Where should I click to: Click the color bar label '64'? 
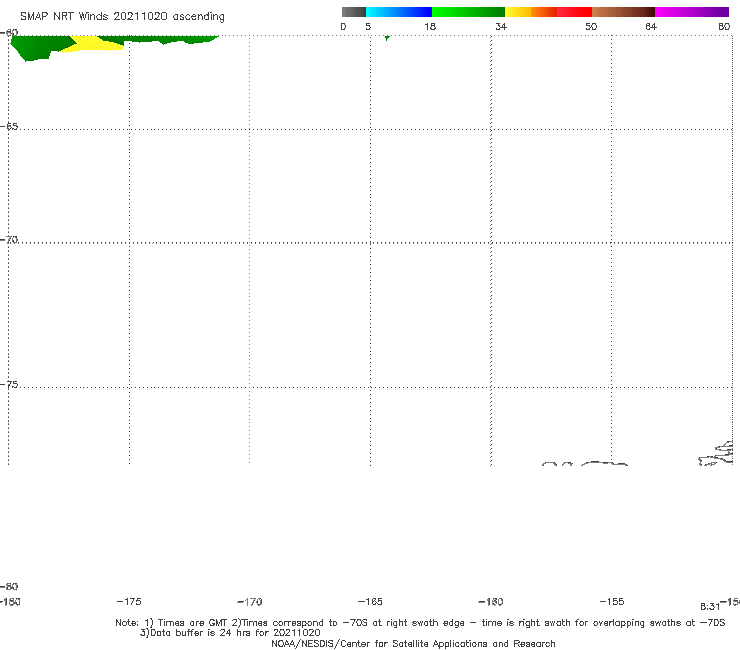tap(651, 26)
